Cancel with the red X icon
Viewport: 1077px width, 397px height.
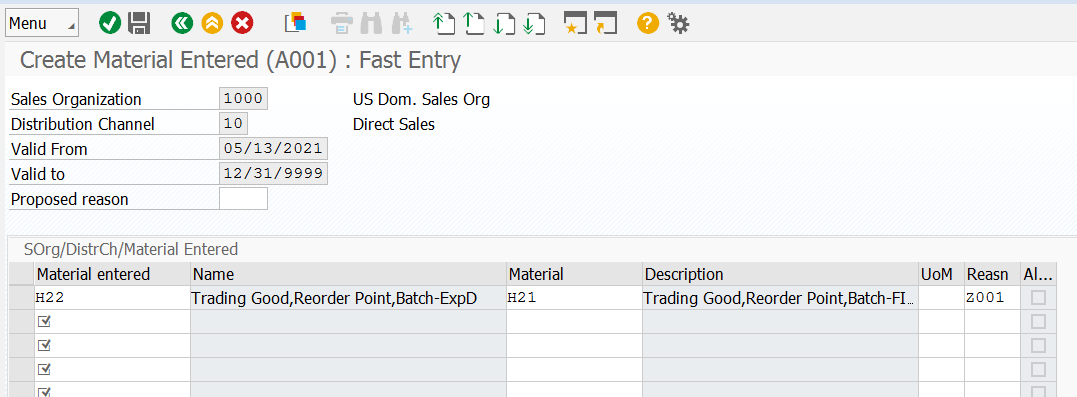pos(242,23)
